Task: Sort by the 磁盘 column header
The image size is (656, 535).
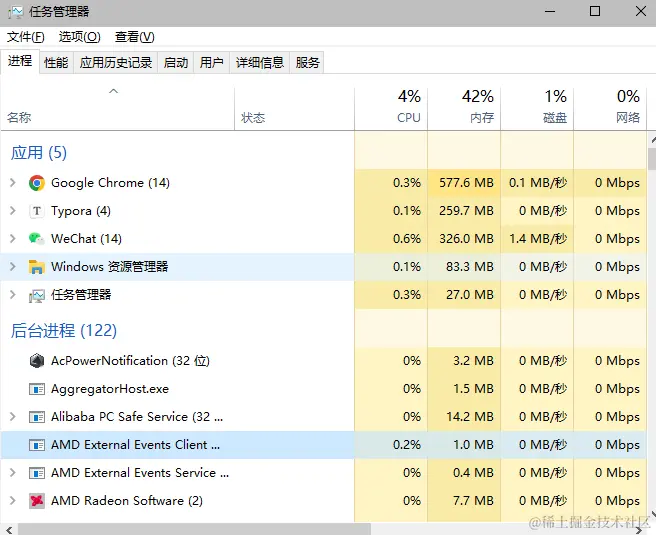Action: tap(537, 109)
